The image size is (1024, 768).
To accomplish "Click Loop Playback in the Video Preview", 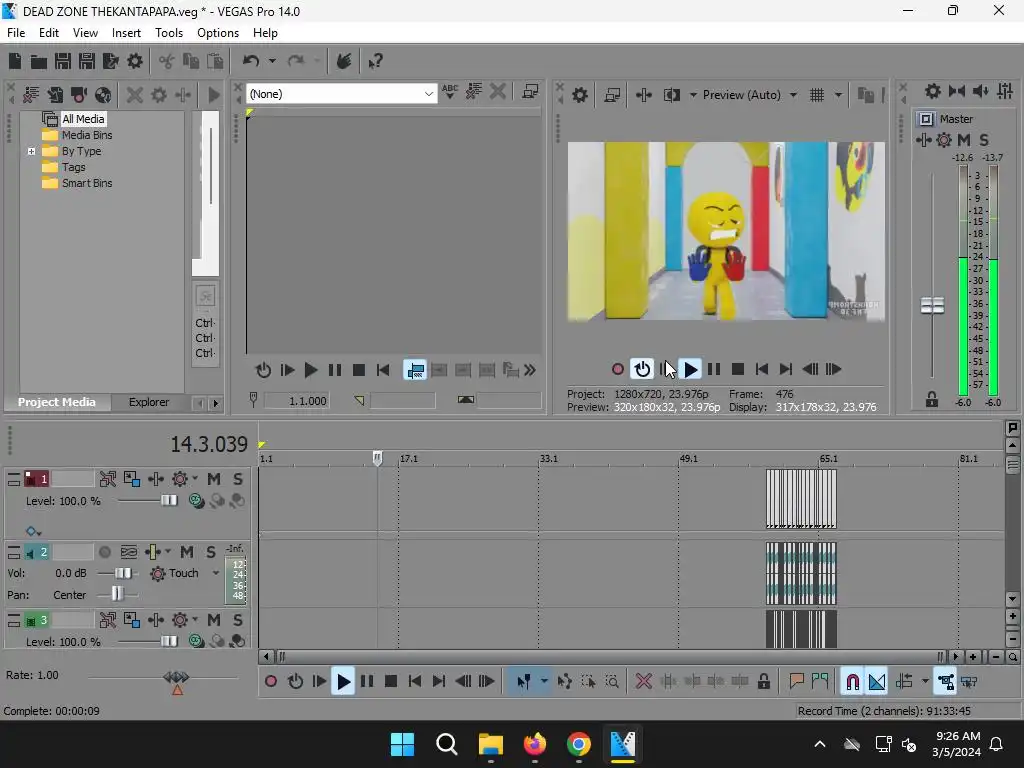I will coord(642,370).
